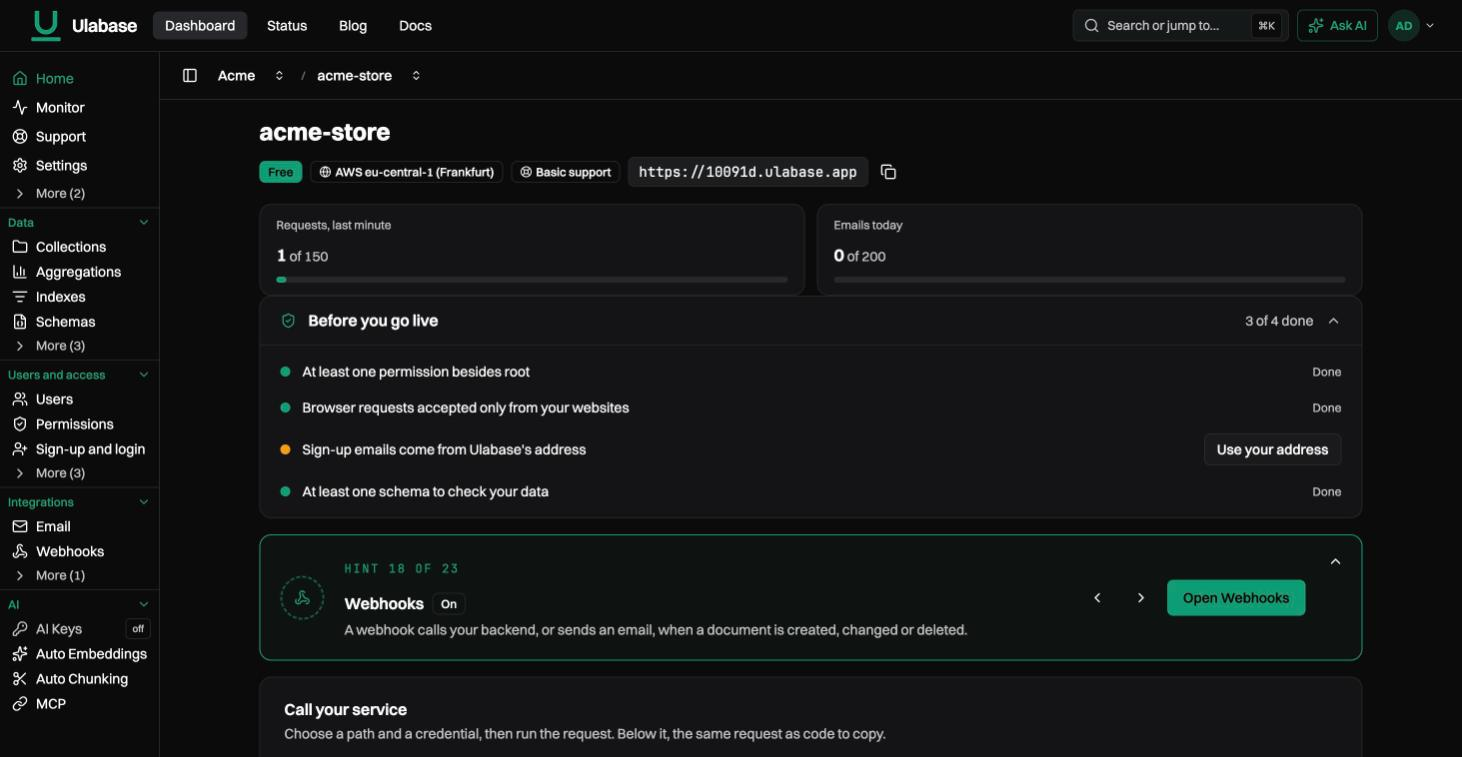The width and height of the screenshot is (1462, 757).
Task: Open the AD account menu
Action: pyautogui.click(x=1411, y=26)
